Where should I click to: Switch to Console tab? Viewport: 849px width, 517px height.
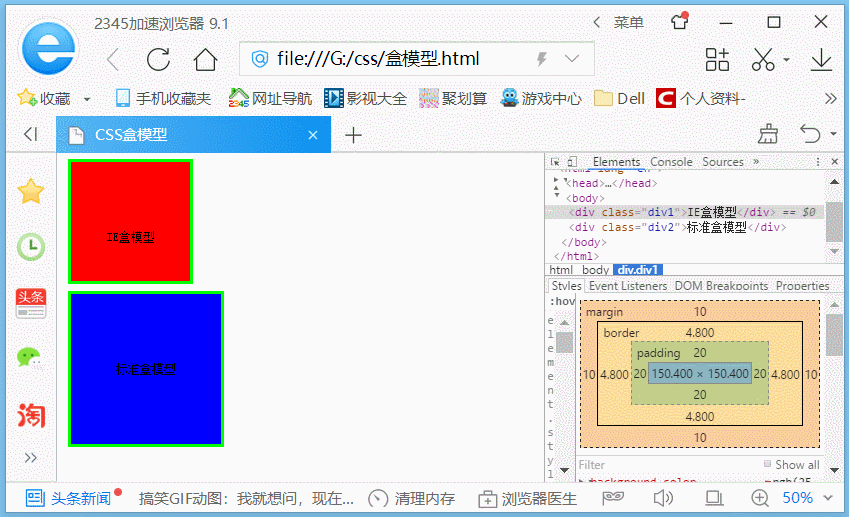pos(671,162)
